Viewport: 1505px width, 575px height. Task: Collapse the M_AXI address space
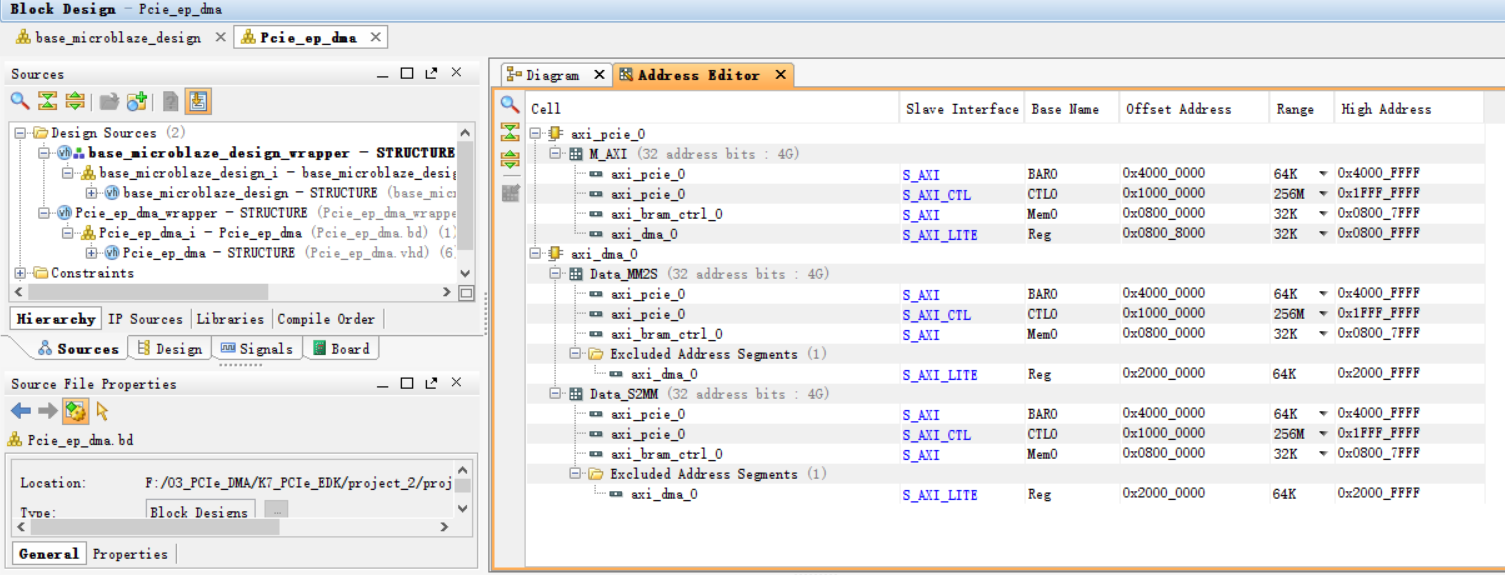click(x=555, y=154)
